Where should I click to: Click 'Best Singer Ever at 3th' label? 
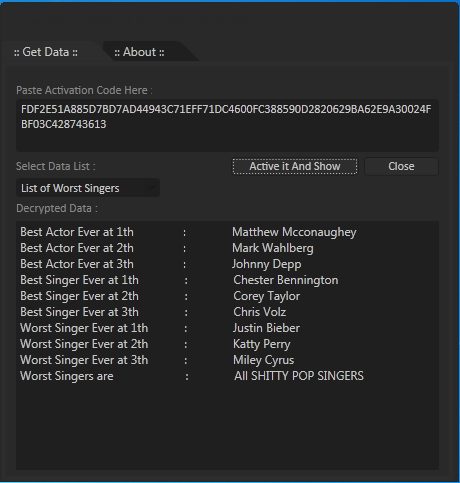79,312
